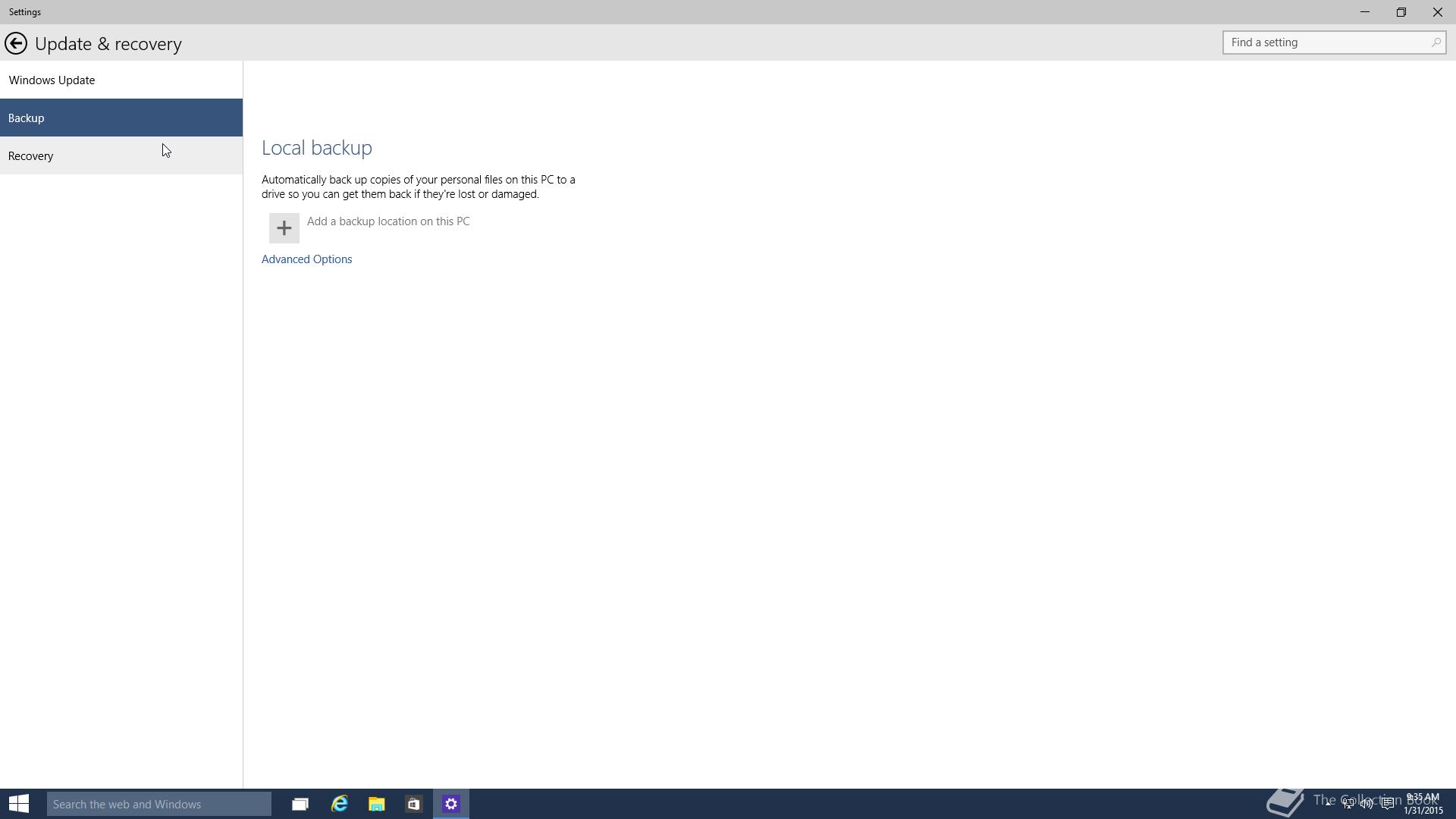
Task: Open the search icon in Find a setting
Action: [x=1437, y=42]
